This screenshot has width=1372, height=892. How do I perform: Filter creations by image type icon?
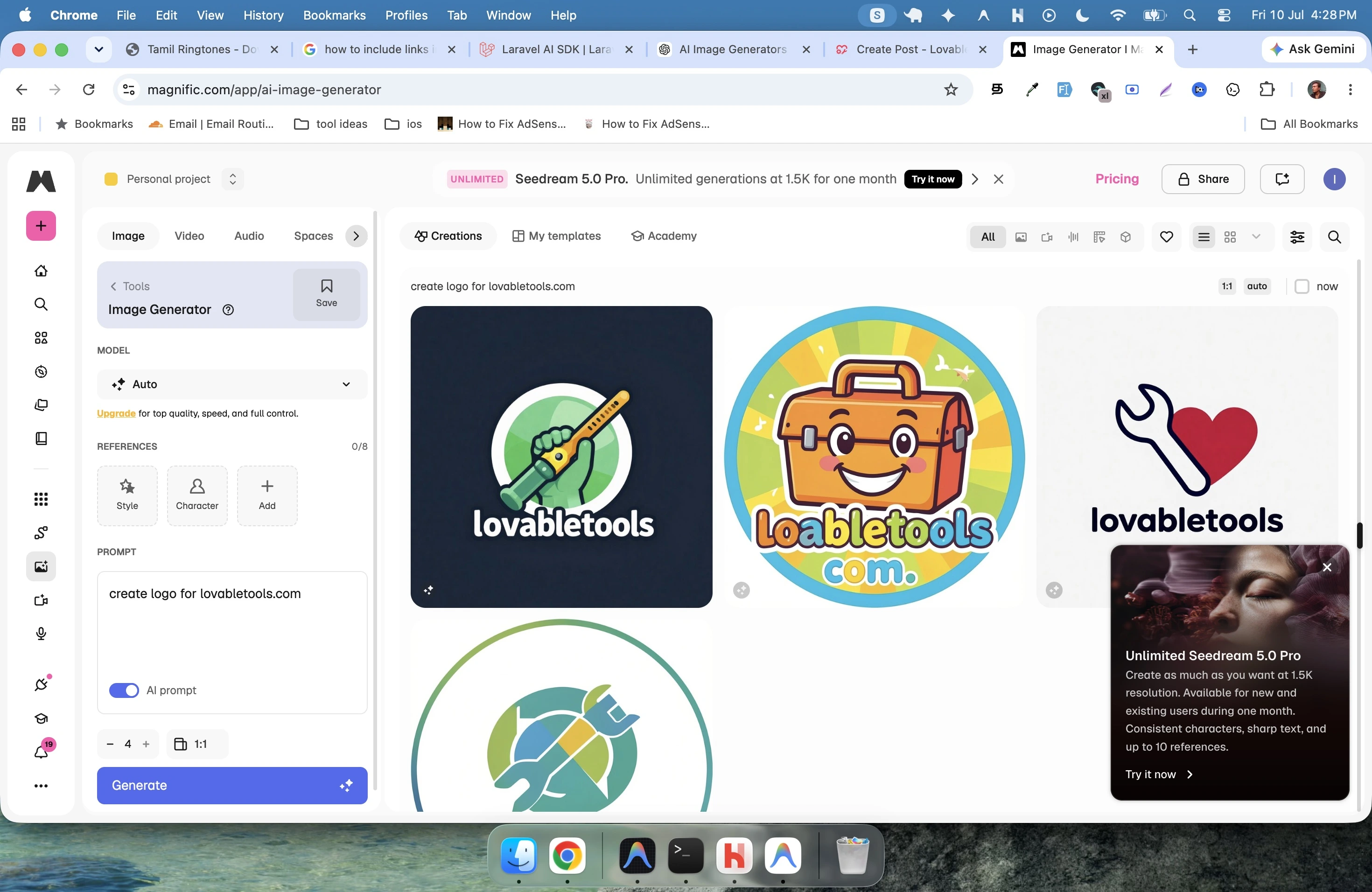coord(1021,237)
